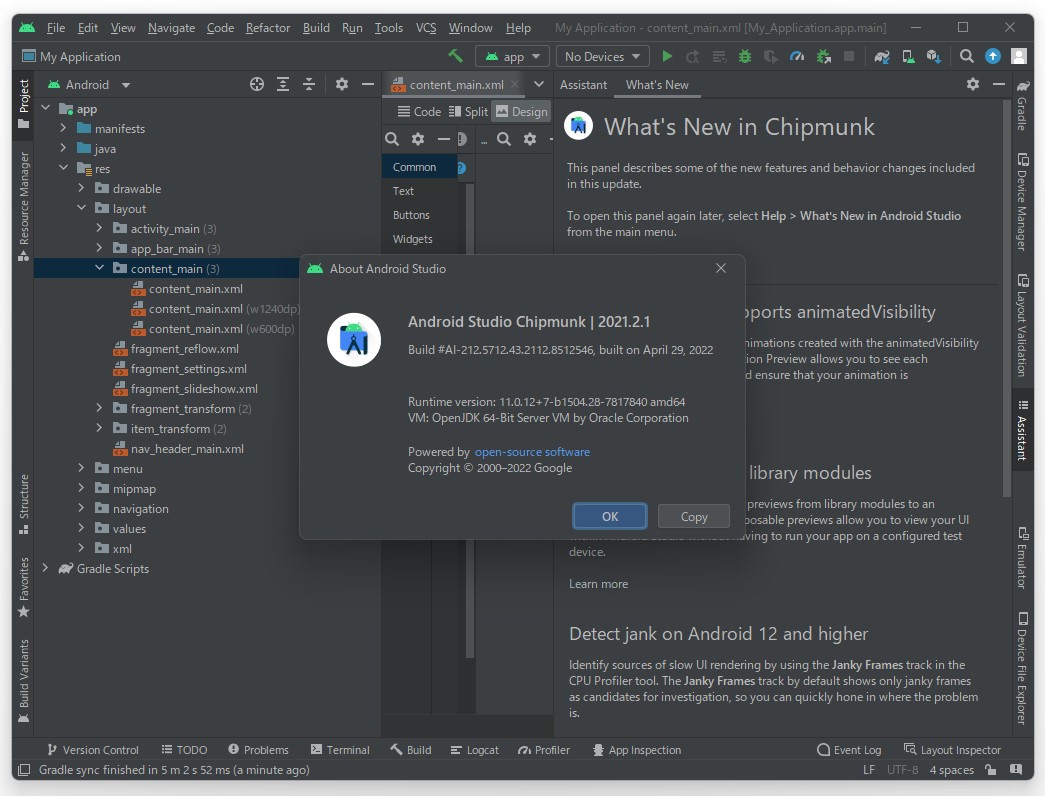The image size is (1045, 796).
Task: Toggle the Event Log panel
Action: pyautogui.click(x=849, y=749)
